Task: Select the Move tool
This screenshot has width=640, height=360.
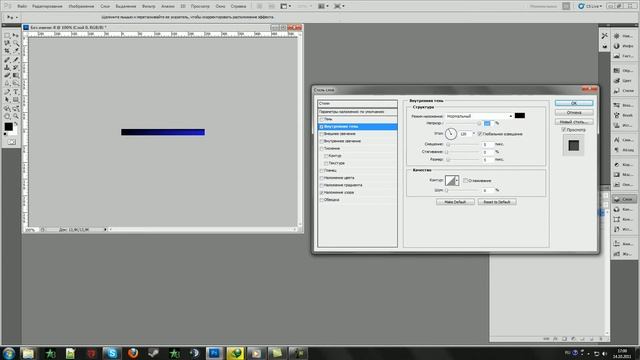Action: tap(16, 36)
